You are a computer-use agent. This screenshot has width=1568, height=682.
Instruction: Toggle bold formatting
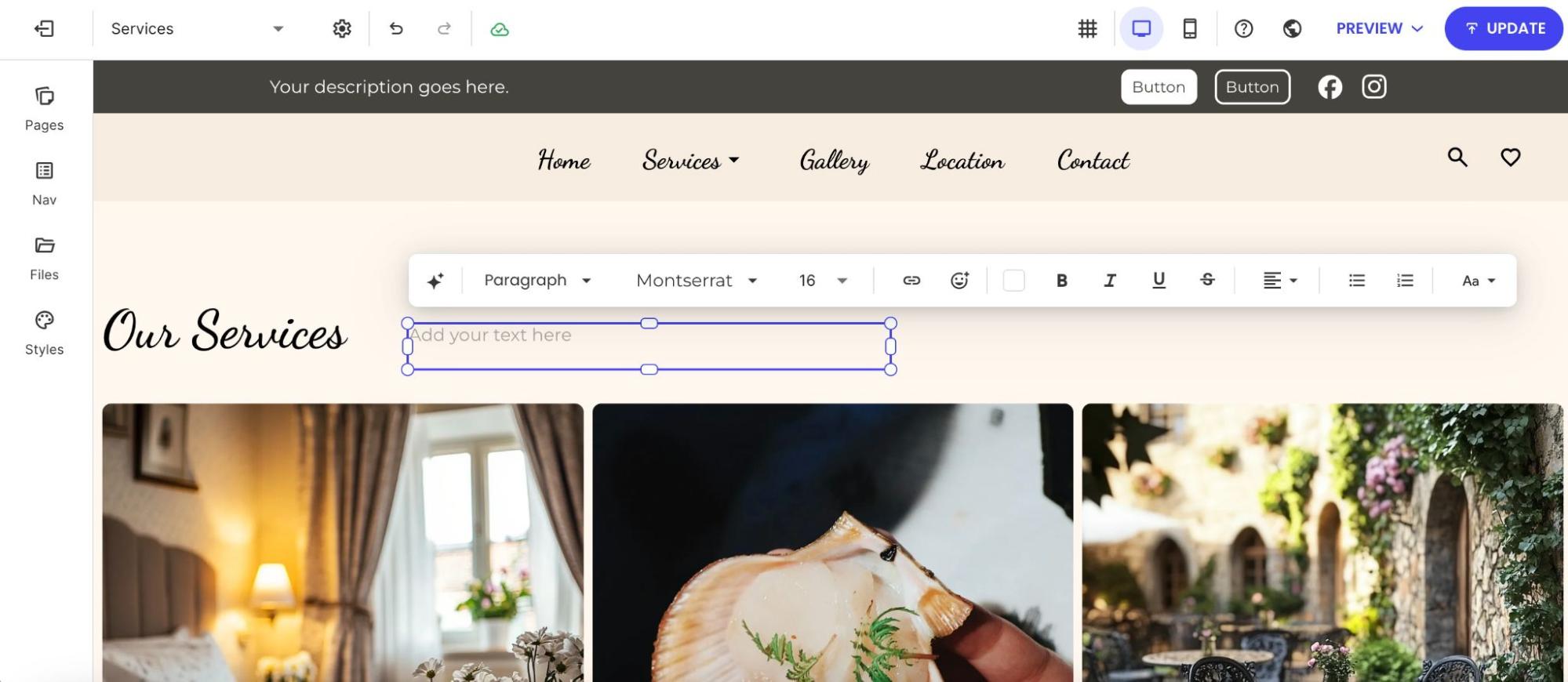click(1061, 281)
